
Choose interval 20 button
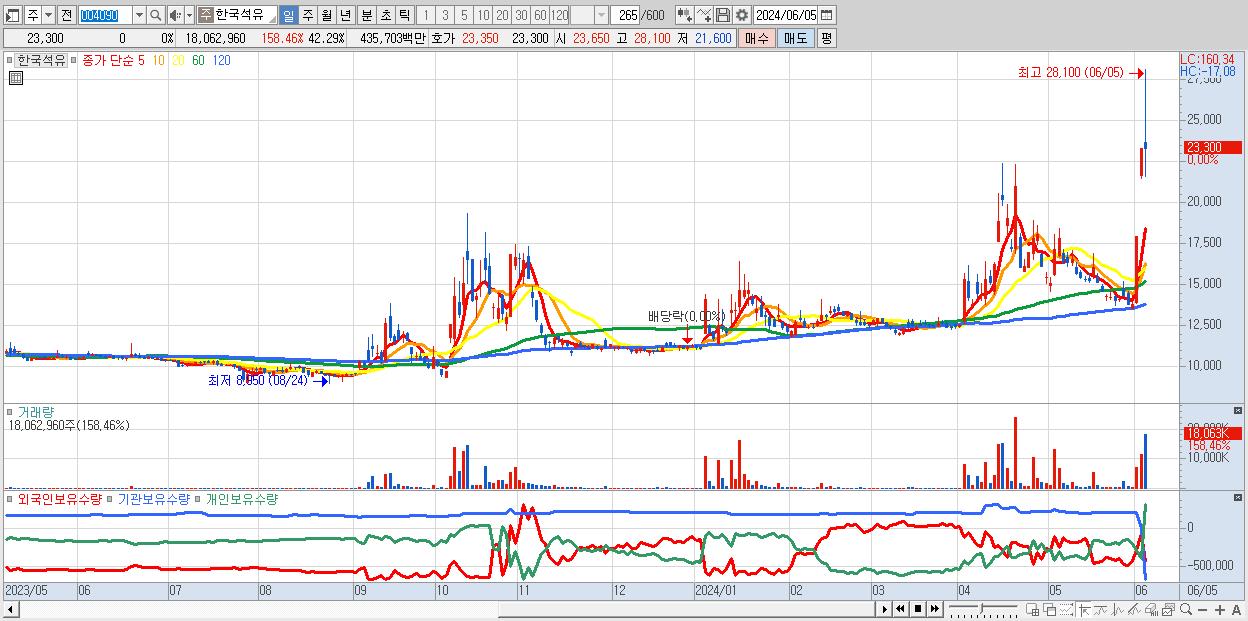click(x=502, y=15)
